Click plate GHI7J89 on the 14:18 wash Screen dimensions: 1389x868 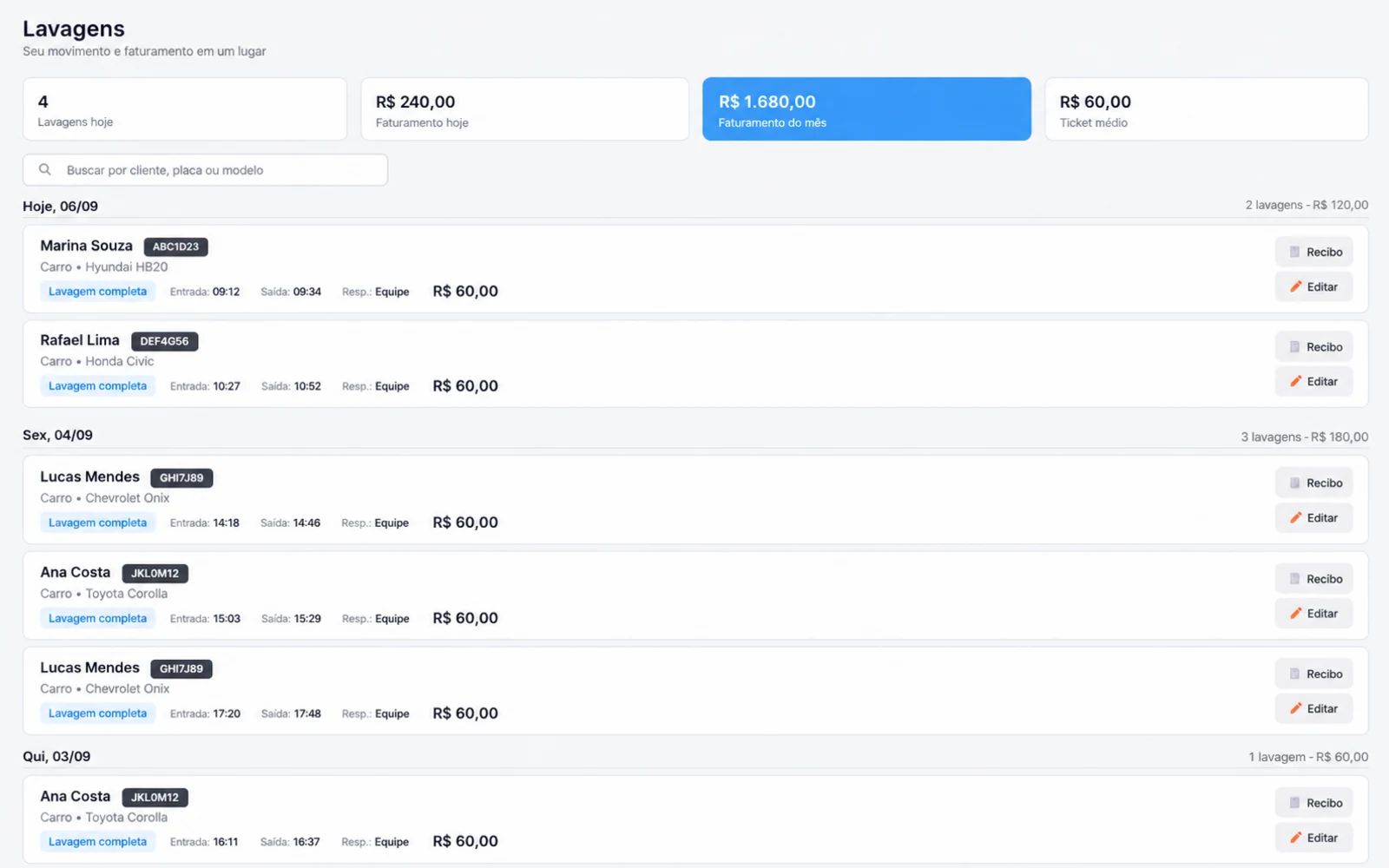pos(181,477)
